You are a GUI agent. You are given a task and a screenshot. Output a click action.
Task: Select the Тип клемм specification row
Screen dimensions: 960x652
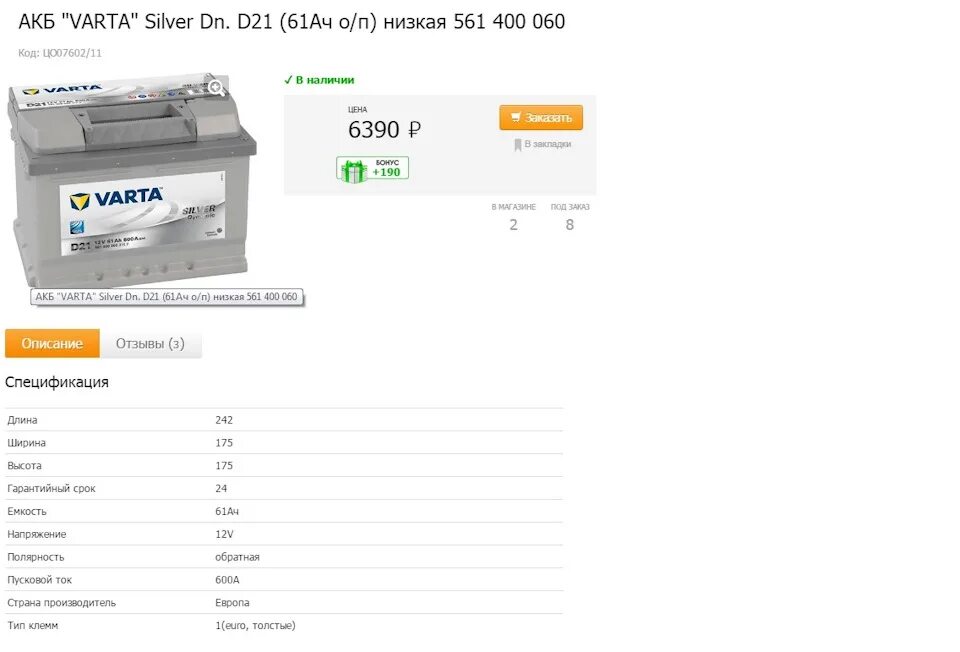pyautogui.click(x=284, y=626)
